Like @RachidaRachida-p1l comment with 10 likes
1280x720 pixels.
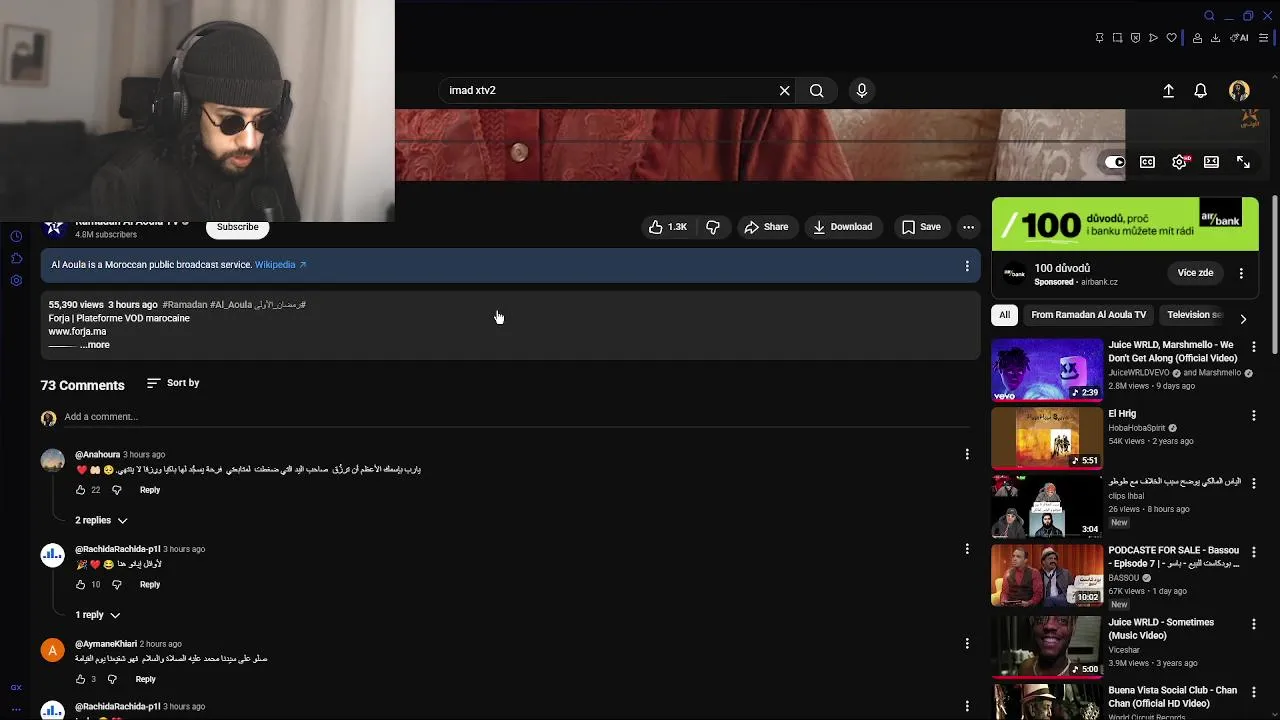tap(81, 585)
